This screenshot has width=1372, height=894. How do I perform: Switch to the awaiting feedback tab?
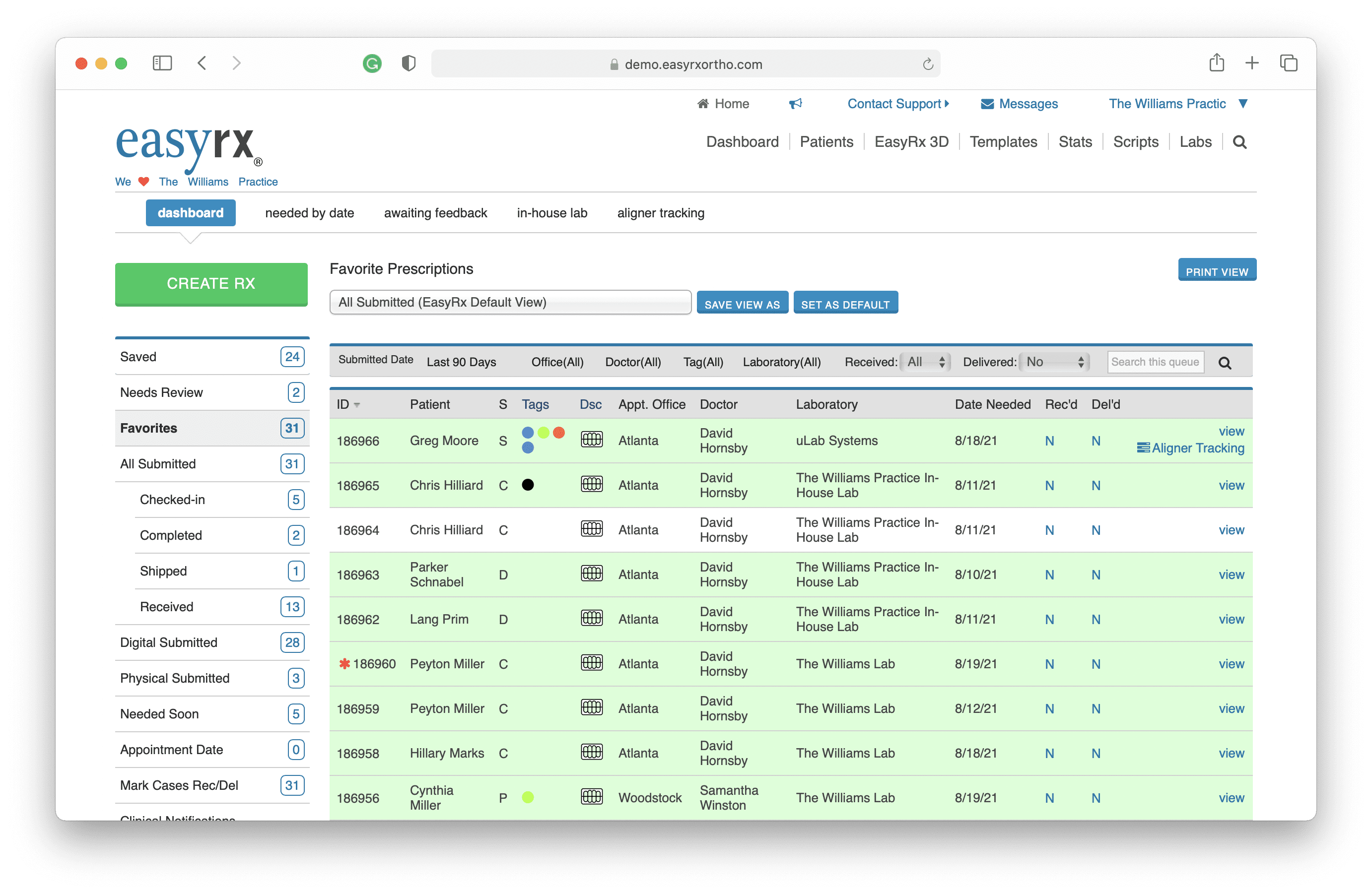coord(435,212)
